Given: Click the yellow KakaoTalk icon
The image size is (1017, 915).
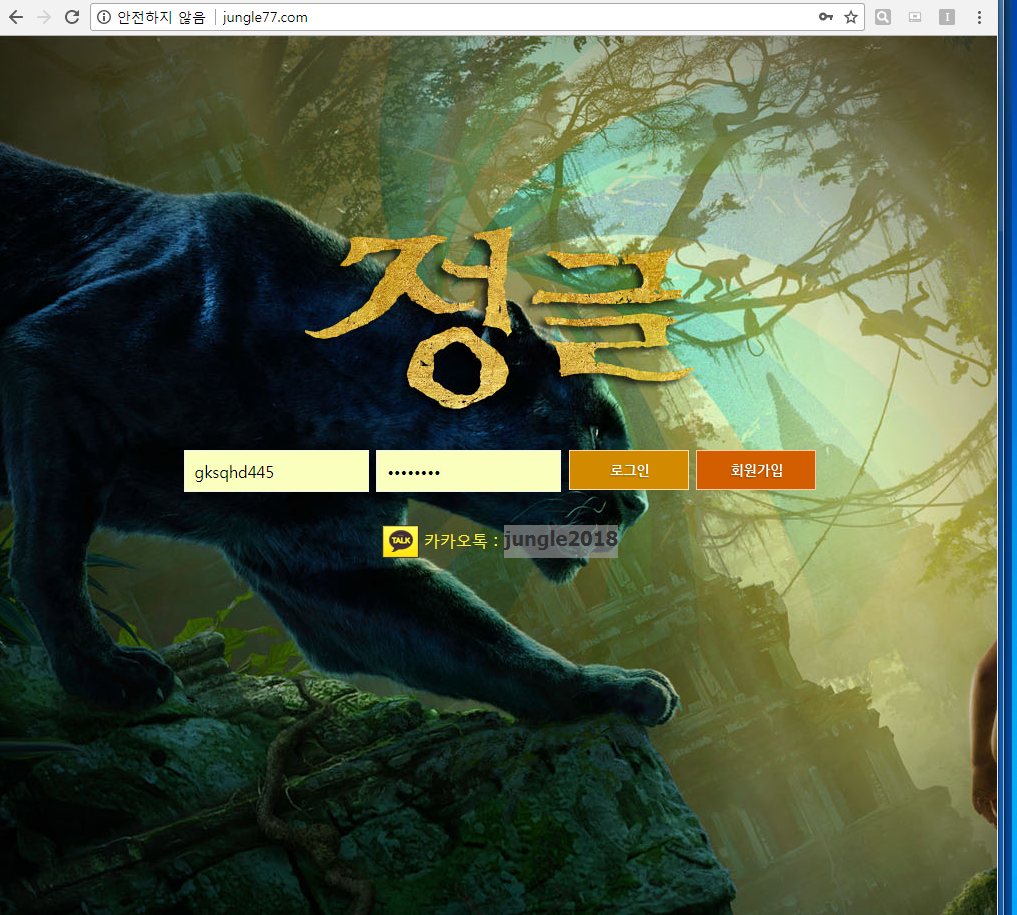Looking at the screenshot, I should click(400, 541).
